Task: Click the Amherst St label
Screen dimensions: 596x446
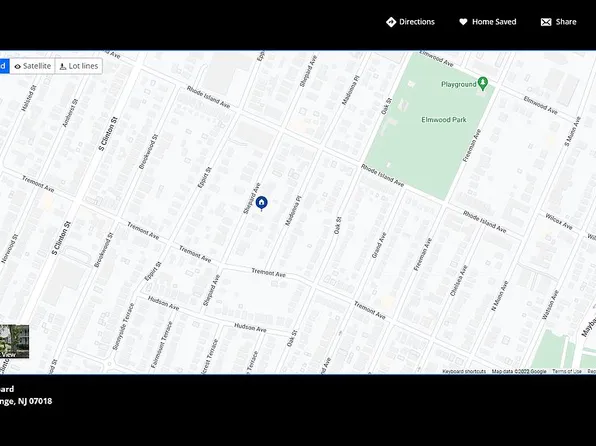Action: 70,113
